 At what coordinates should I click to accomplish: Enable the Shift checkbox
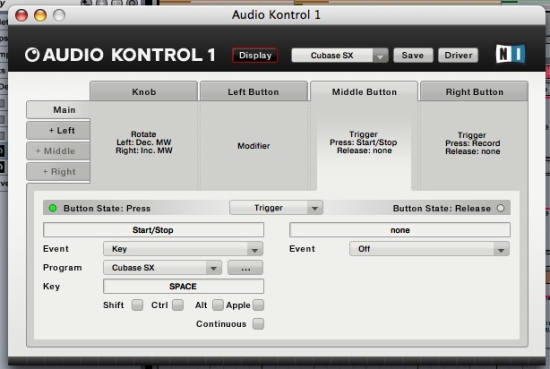click(138, 305)
